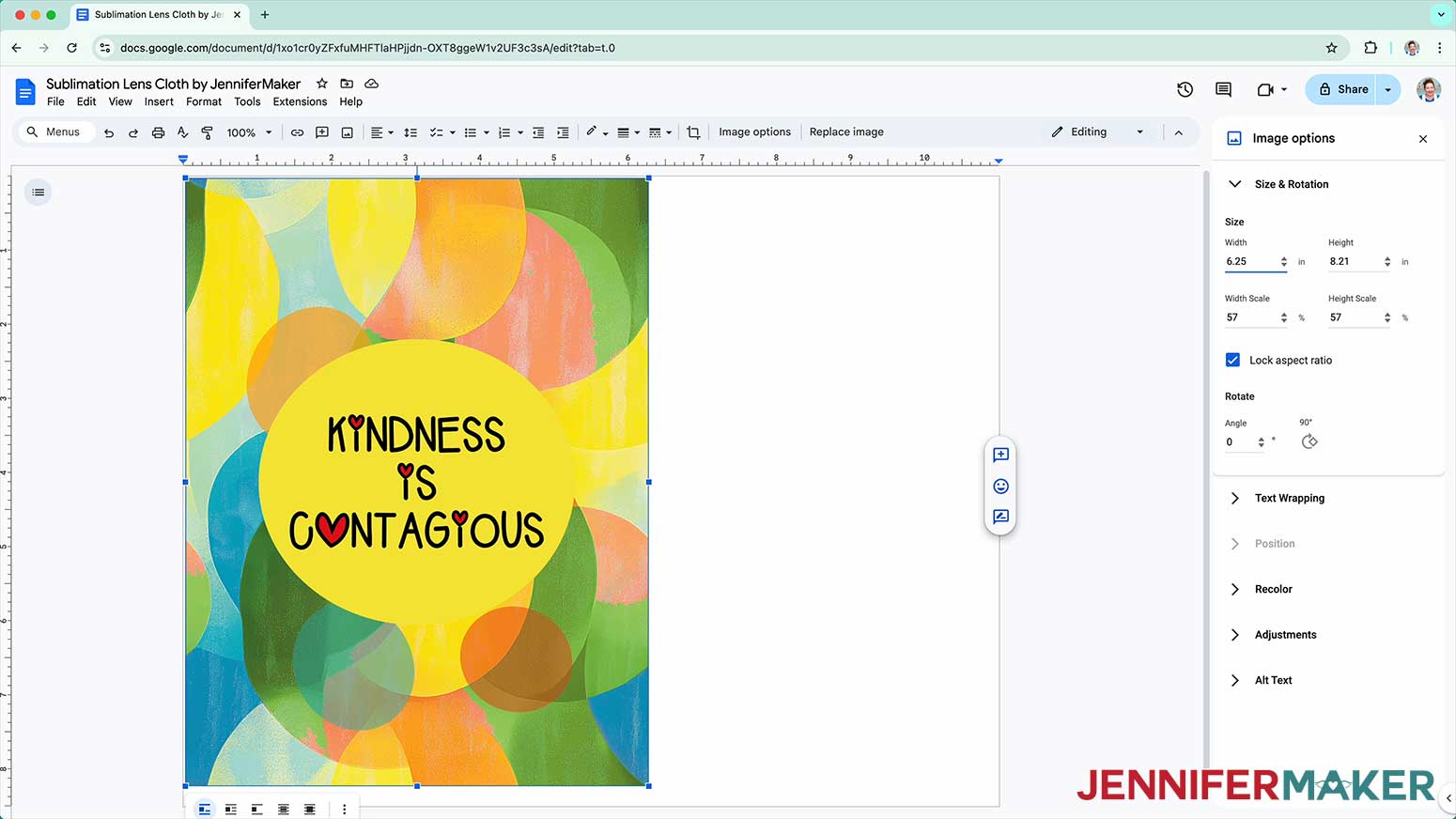This screenshot has height=819, width=1456.
Task: Insert a link using the chain icon
Action: [x=297, y=132]
